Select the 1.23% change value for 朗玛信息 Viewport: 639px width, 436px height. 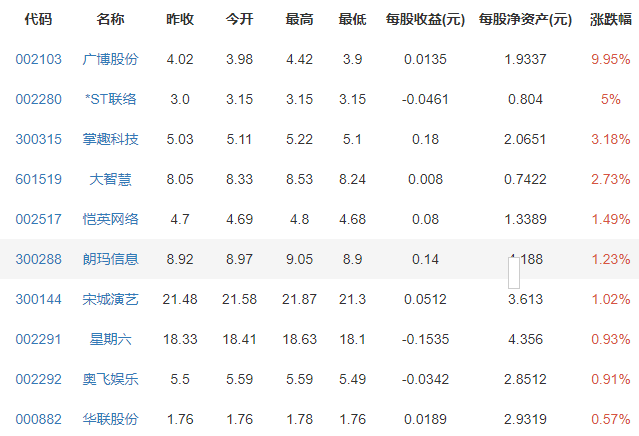click(611, 259)
